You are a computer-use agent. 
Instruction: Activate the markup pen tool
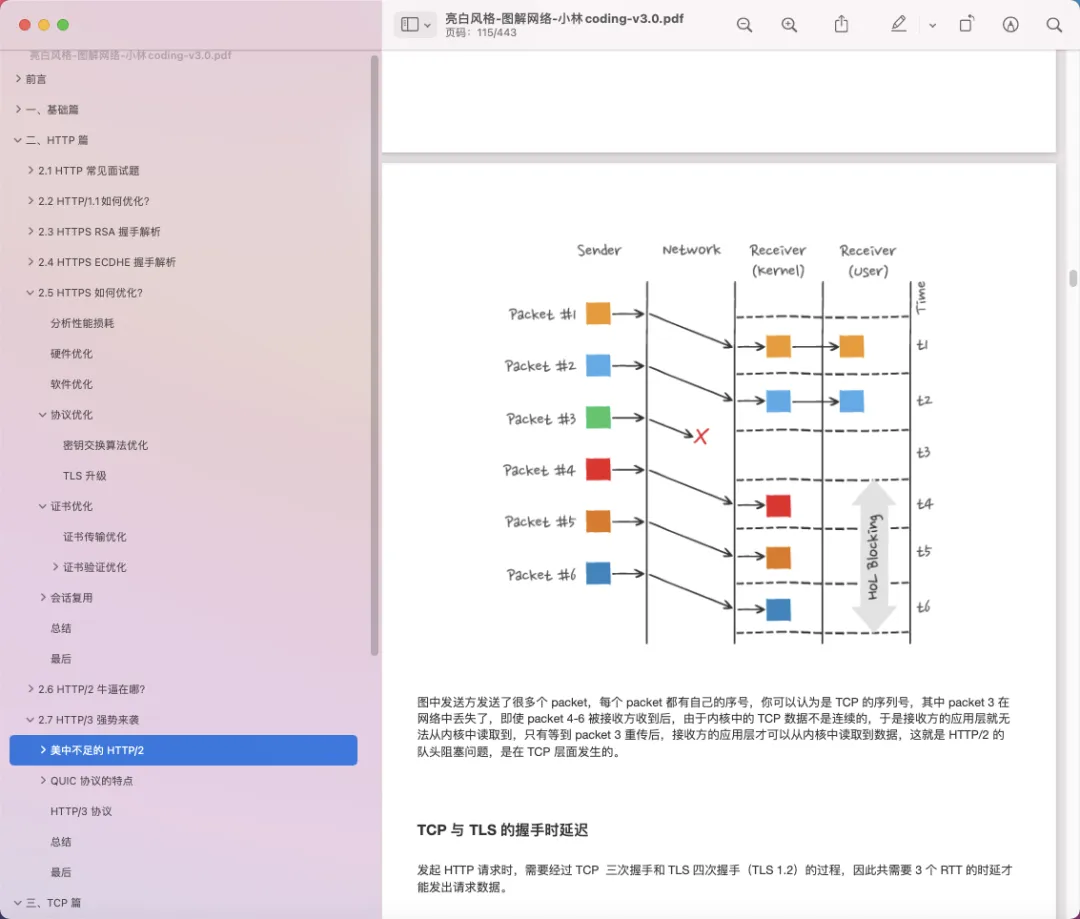898,25
